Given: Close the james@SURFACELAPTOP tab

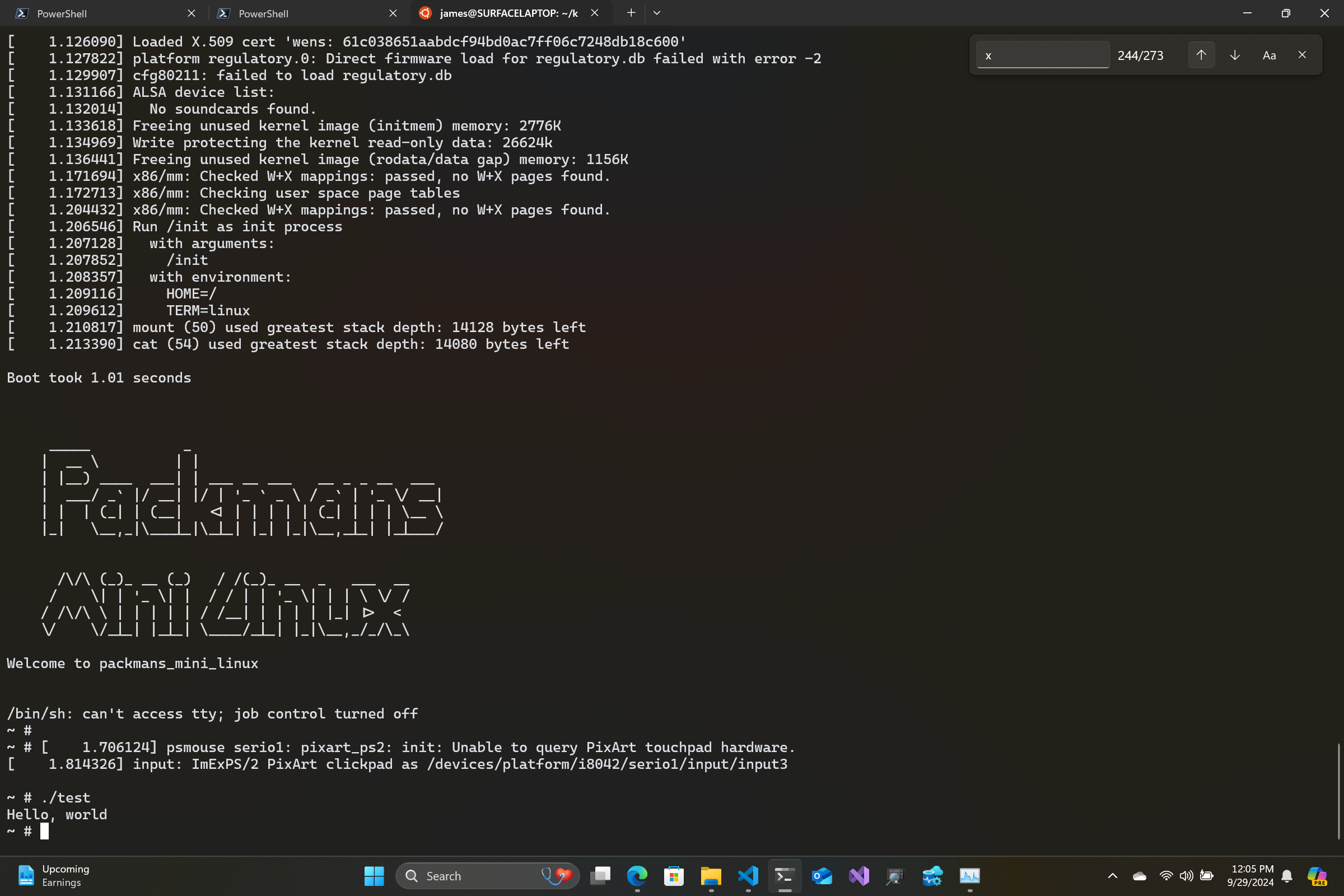Looking at the screenshot, I should coord(594,12).
